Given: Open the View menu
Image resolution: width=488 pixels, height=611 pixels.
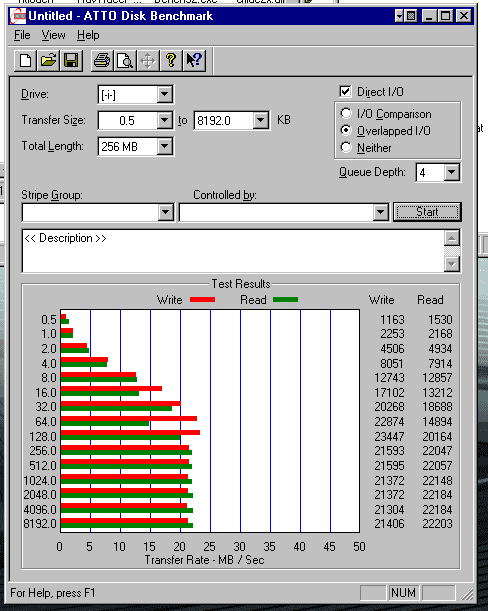Looking at the screenshot, I should (x=53, y=35).
